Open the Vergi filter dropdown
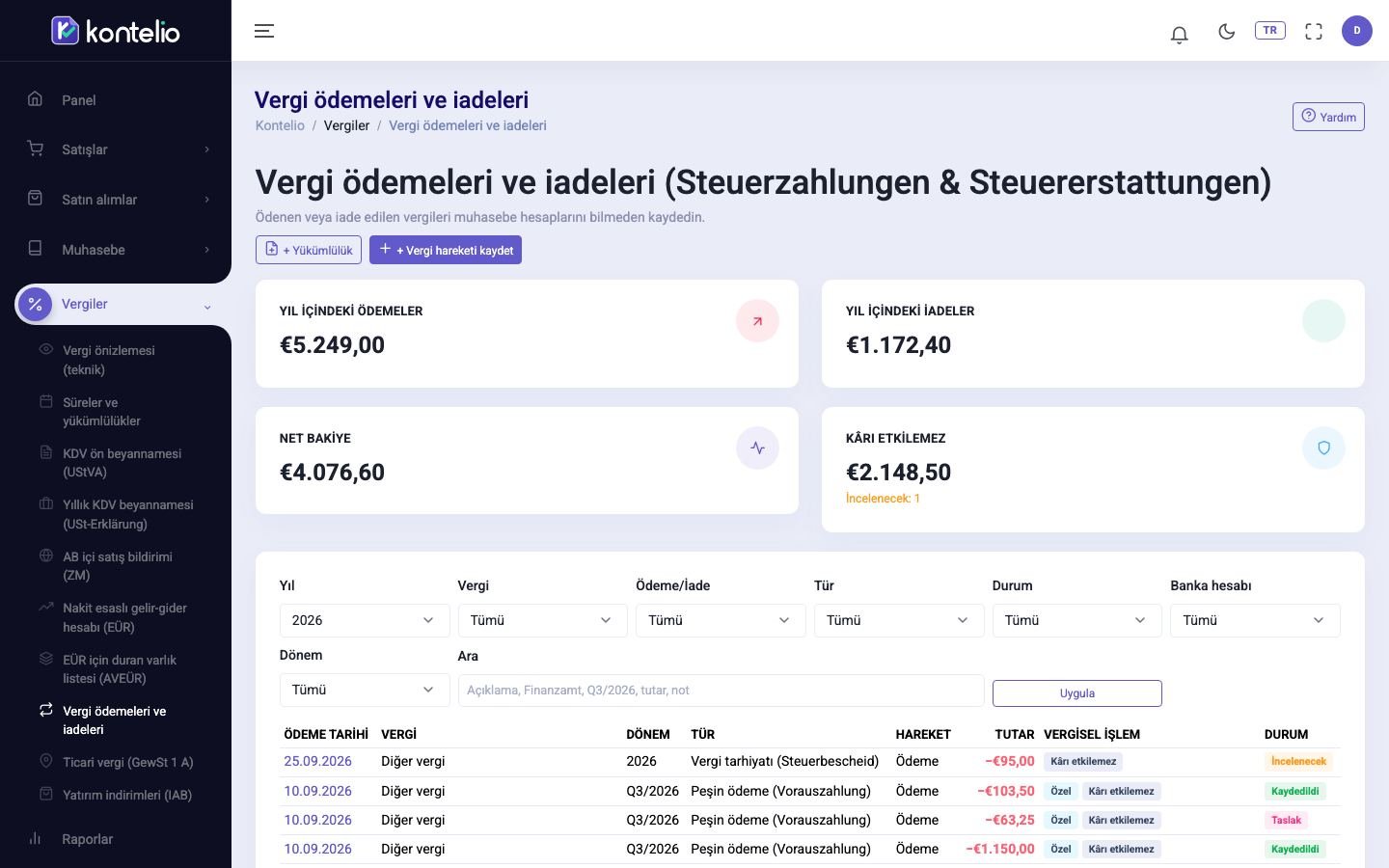This screenshot has width=1389, height=868. [x=542, y=620]
